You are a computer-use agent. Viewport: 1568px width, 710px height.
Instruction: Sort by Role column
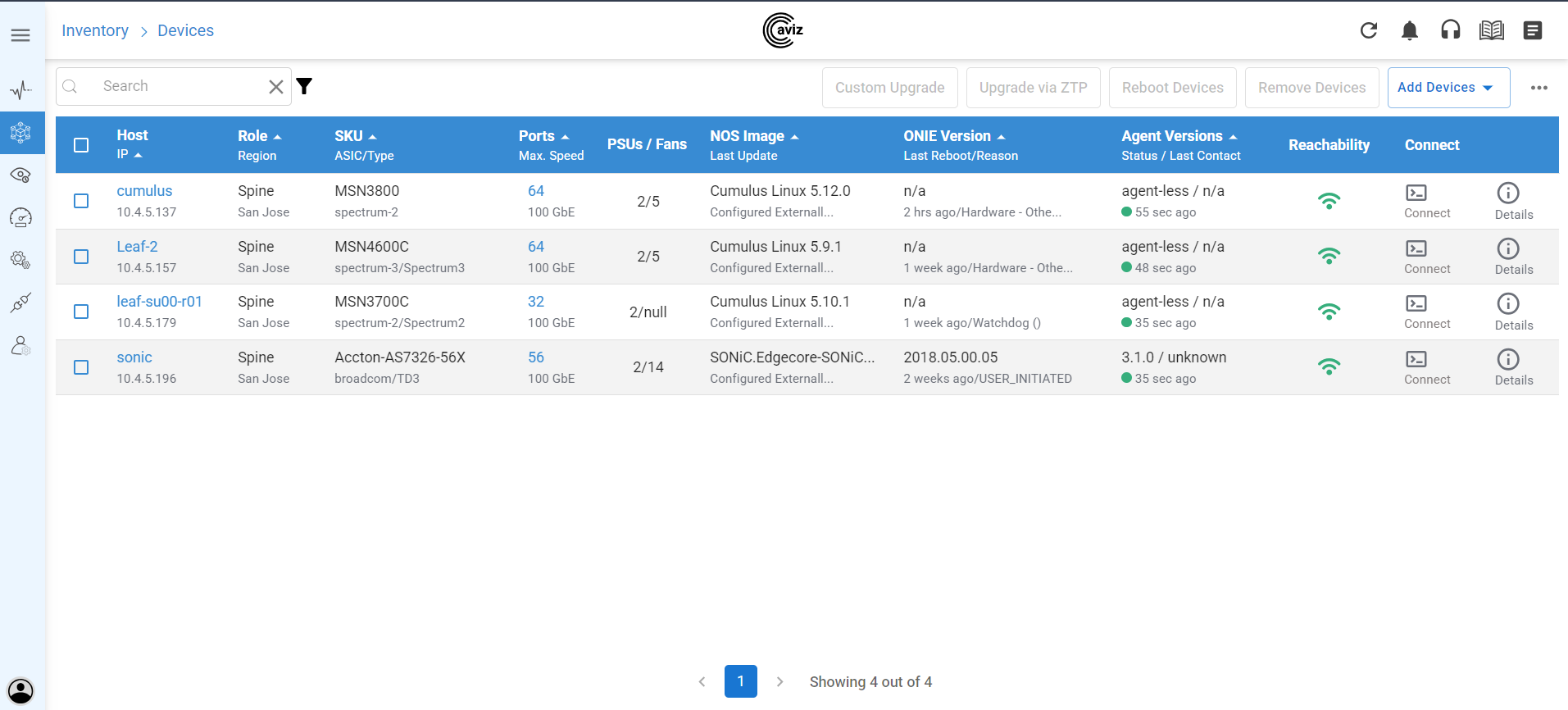pyautogui.click(x=260, y=136)
